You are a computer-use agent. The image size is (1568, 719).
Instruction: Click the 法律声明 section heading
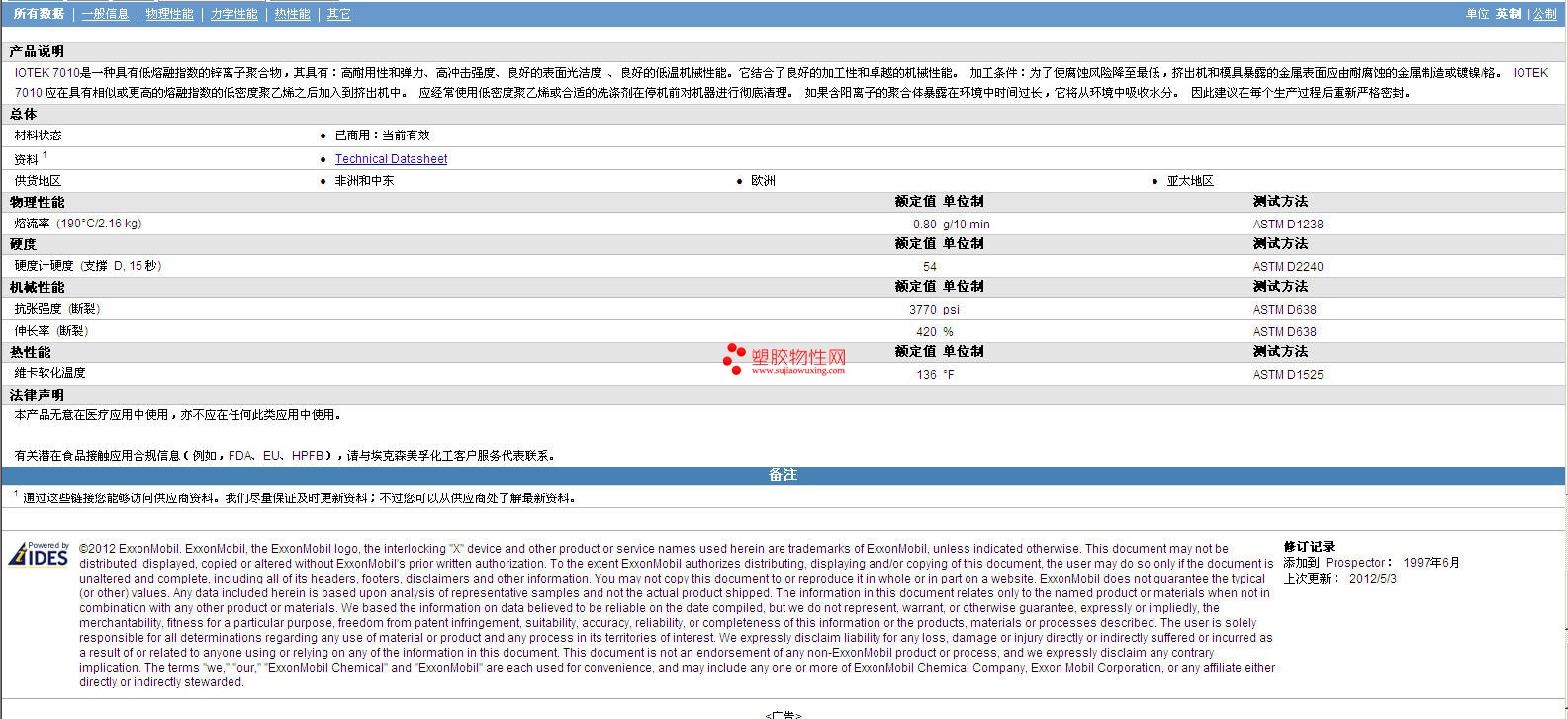pyautogui.click(x=37, y=395)
